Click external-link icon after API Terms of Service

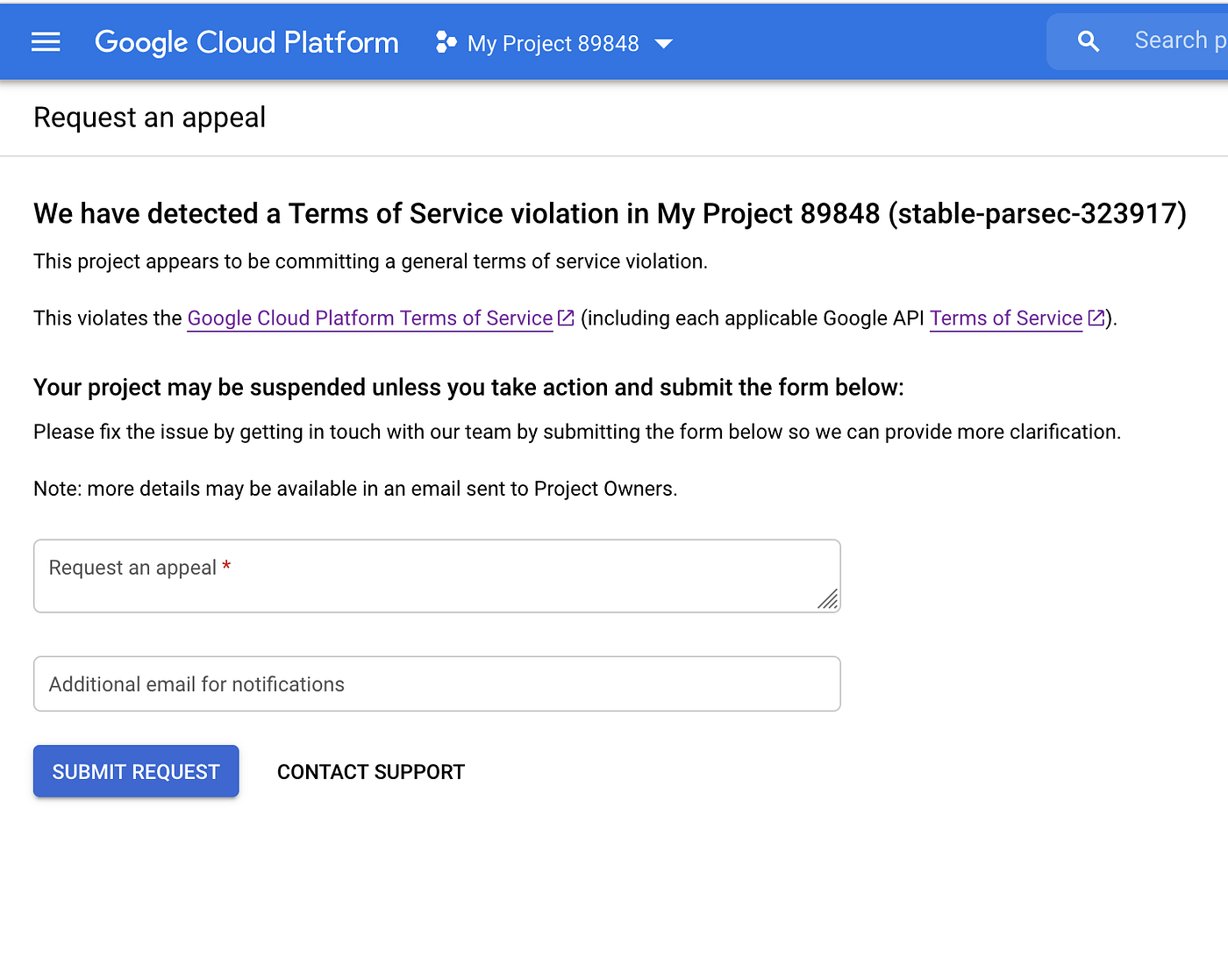click(1096, 318)
